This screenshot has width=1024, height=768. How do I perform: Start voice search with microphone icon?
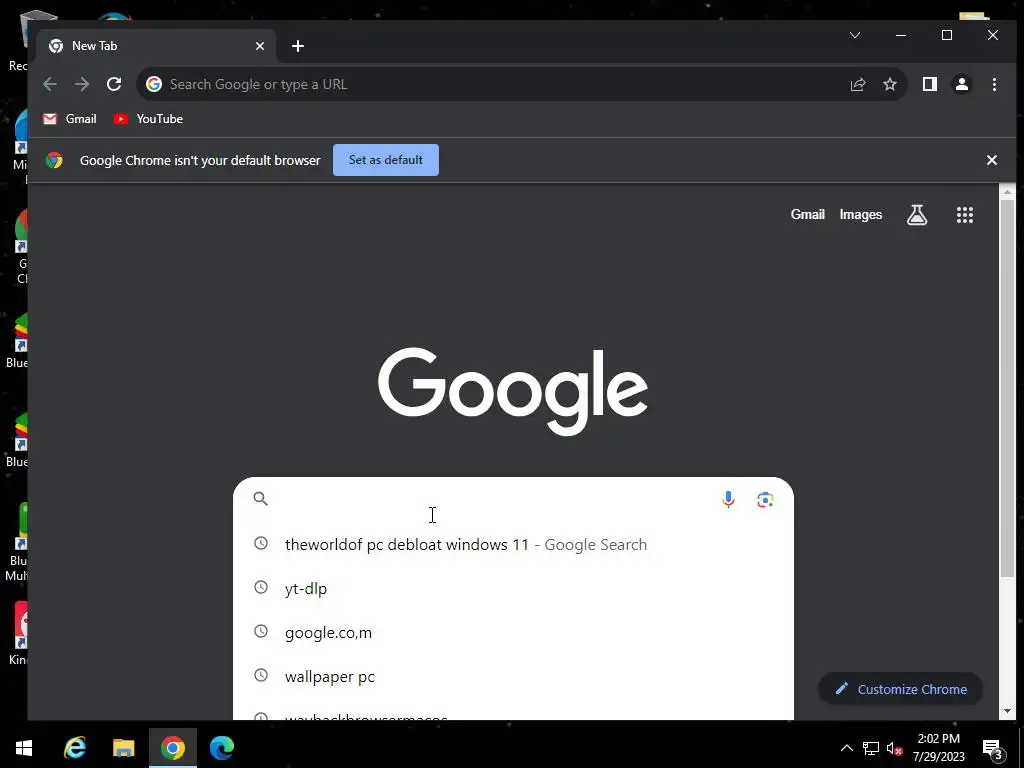(x=728, y=500)
